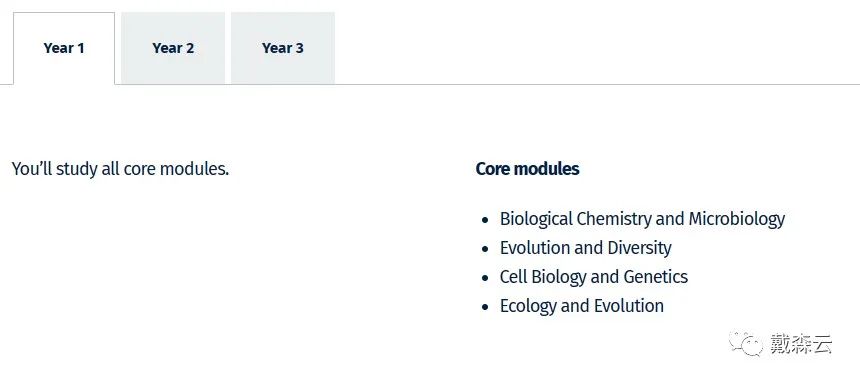
Task: Click the bullet before Biological Chemistry and Microbiology
Action: tap(485, 220)
